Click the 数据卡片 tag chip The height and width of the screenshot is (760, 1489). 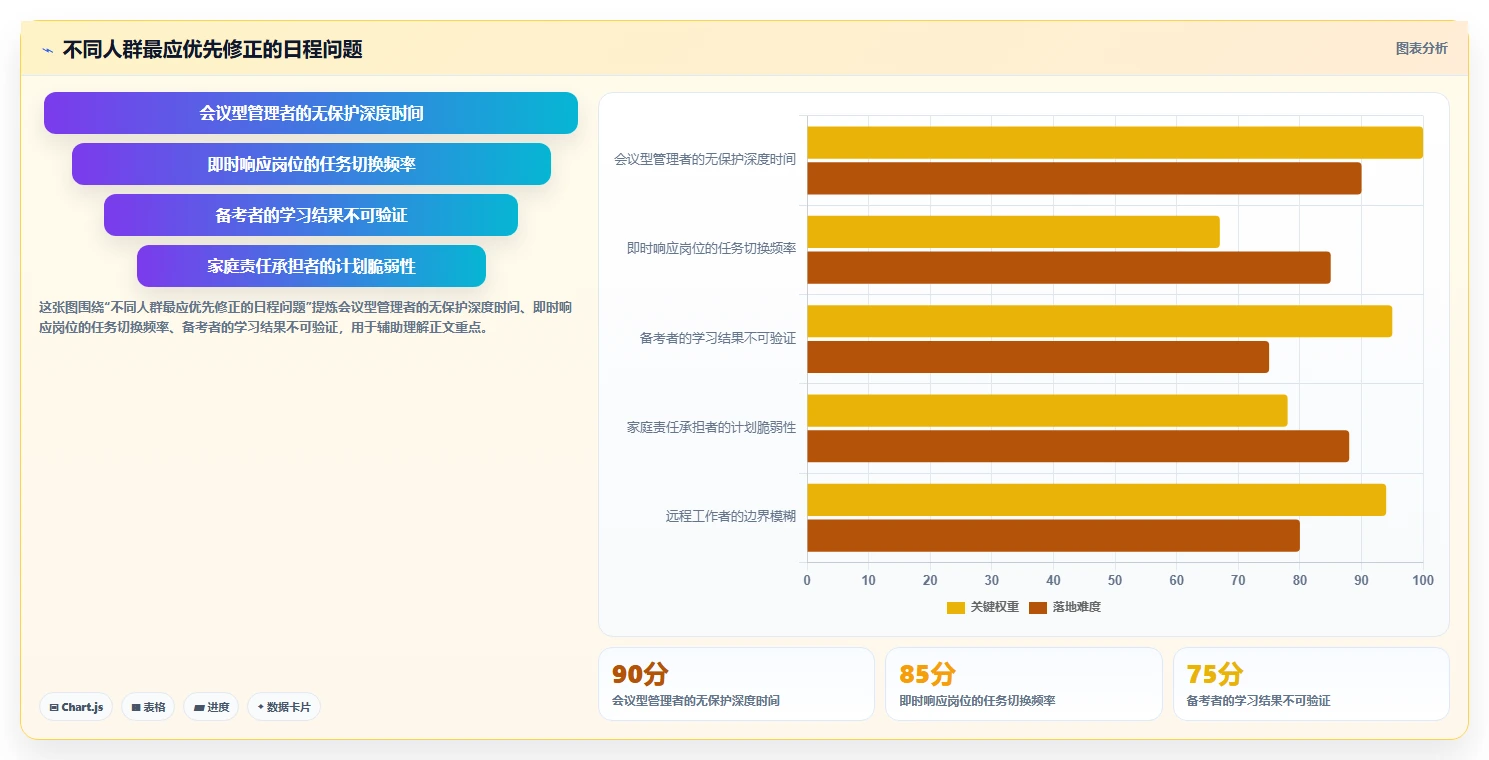284,707
